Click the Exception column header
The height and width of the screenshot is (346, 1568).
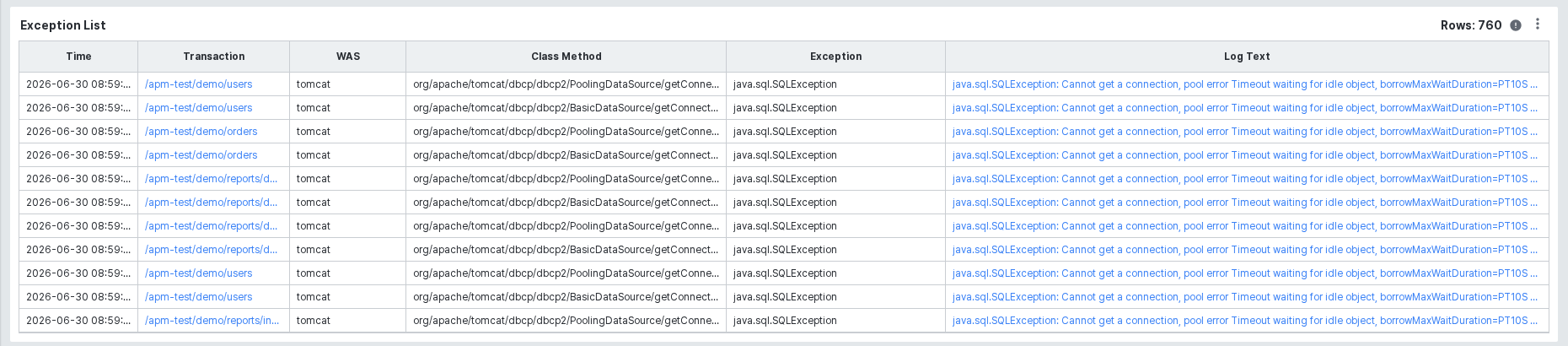click(836, 57)
